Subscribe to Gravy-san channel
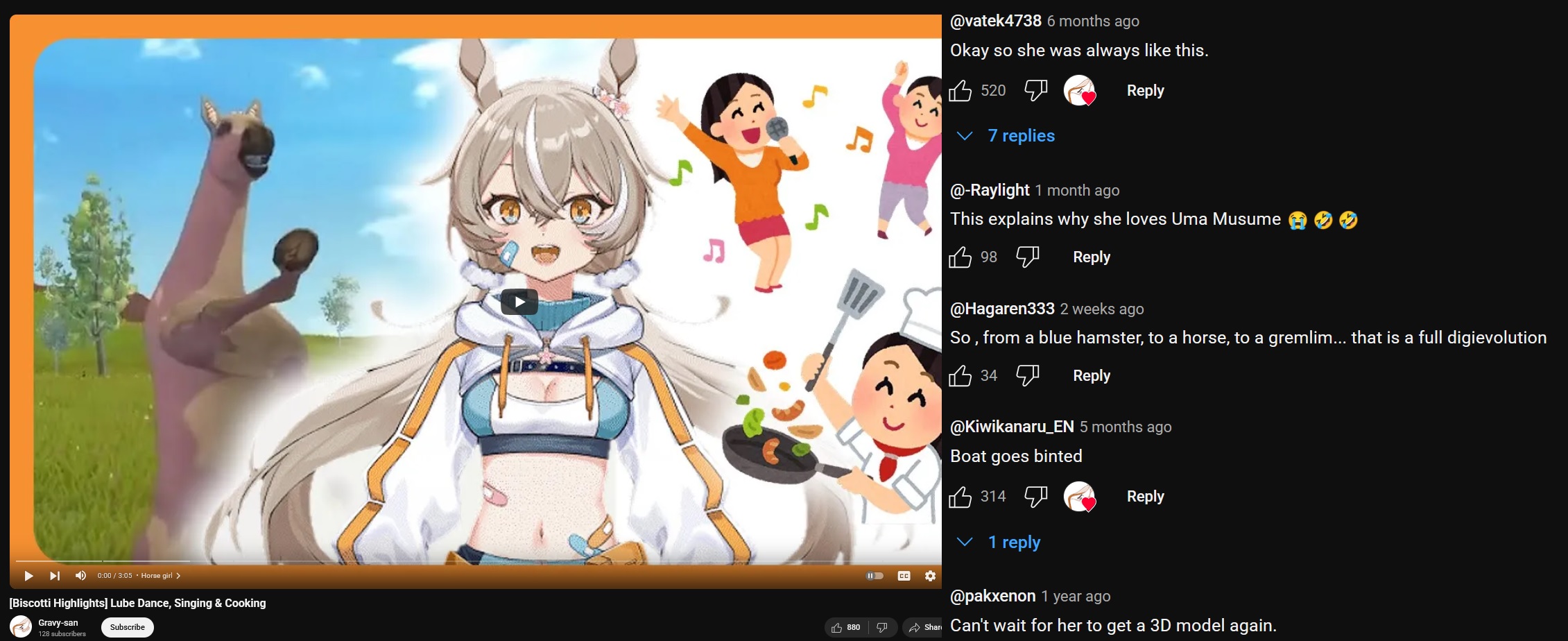The height and width of the screenshot is (641, 1568). point(128,627)
